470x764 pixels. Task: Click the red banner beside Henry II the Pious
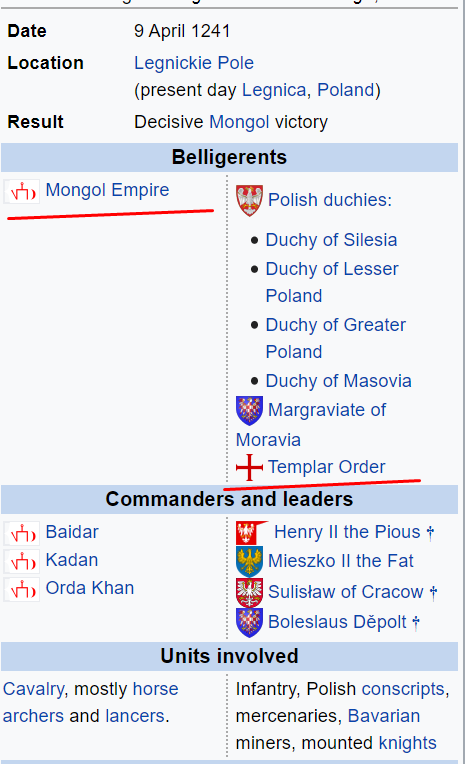252,533
